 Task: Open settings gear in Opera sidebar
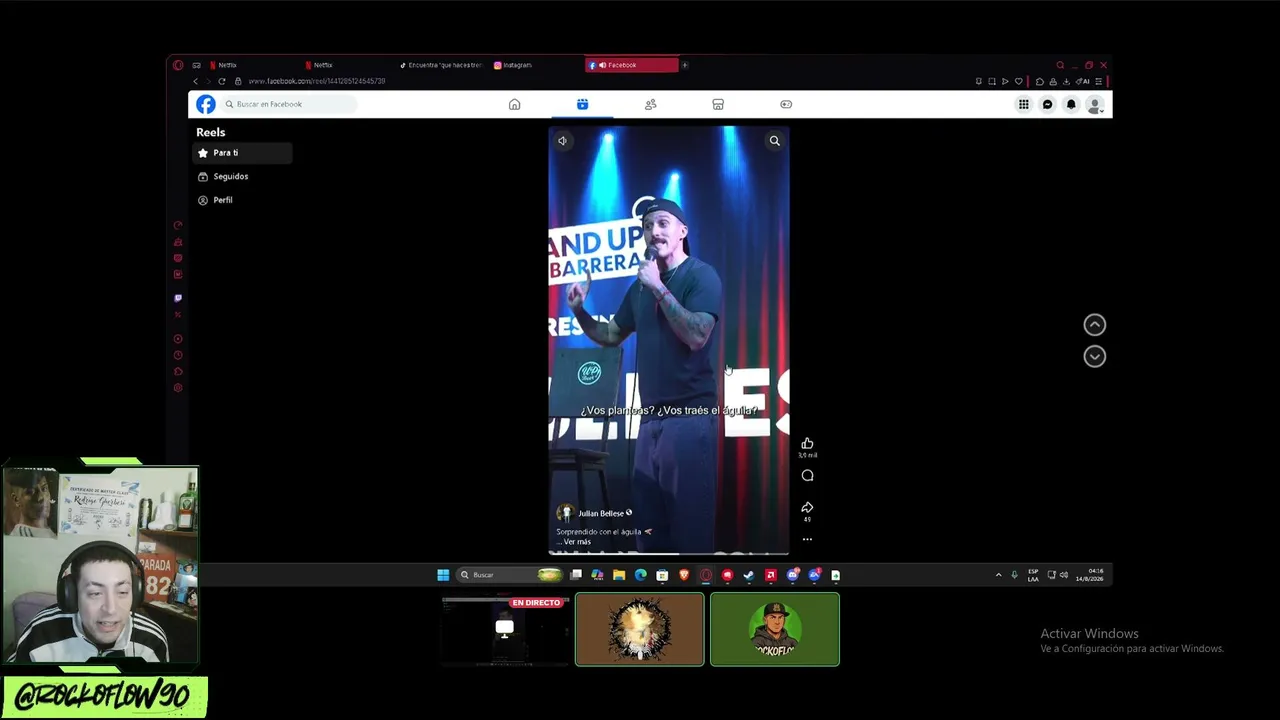tap(178, 388)
